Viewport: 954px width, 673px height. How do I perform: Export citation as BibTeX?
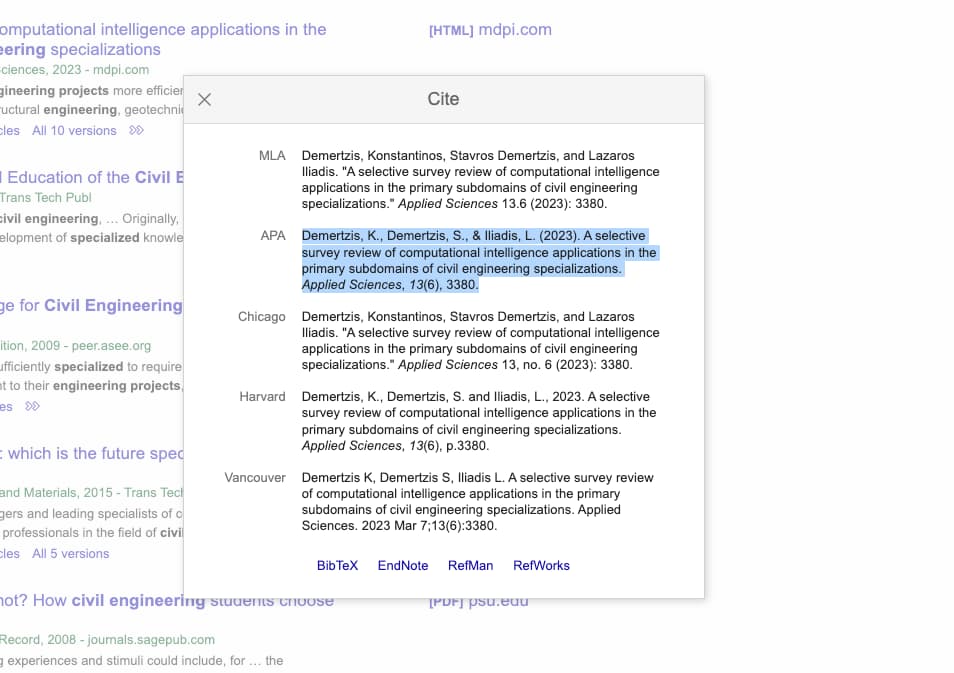[x=337, y=565]
